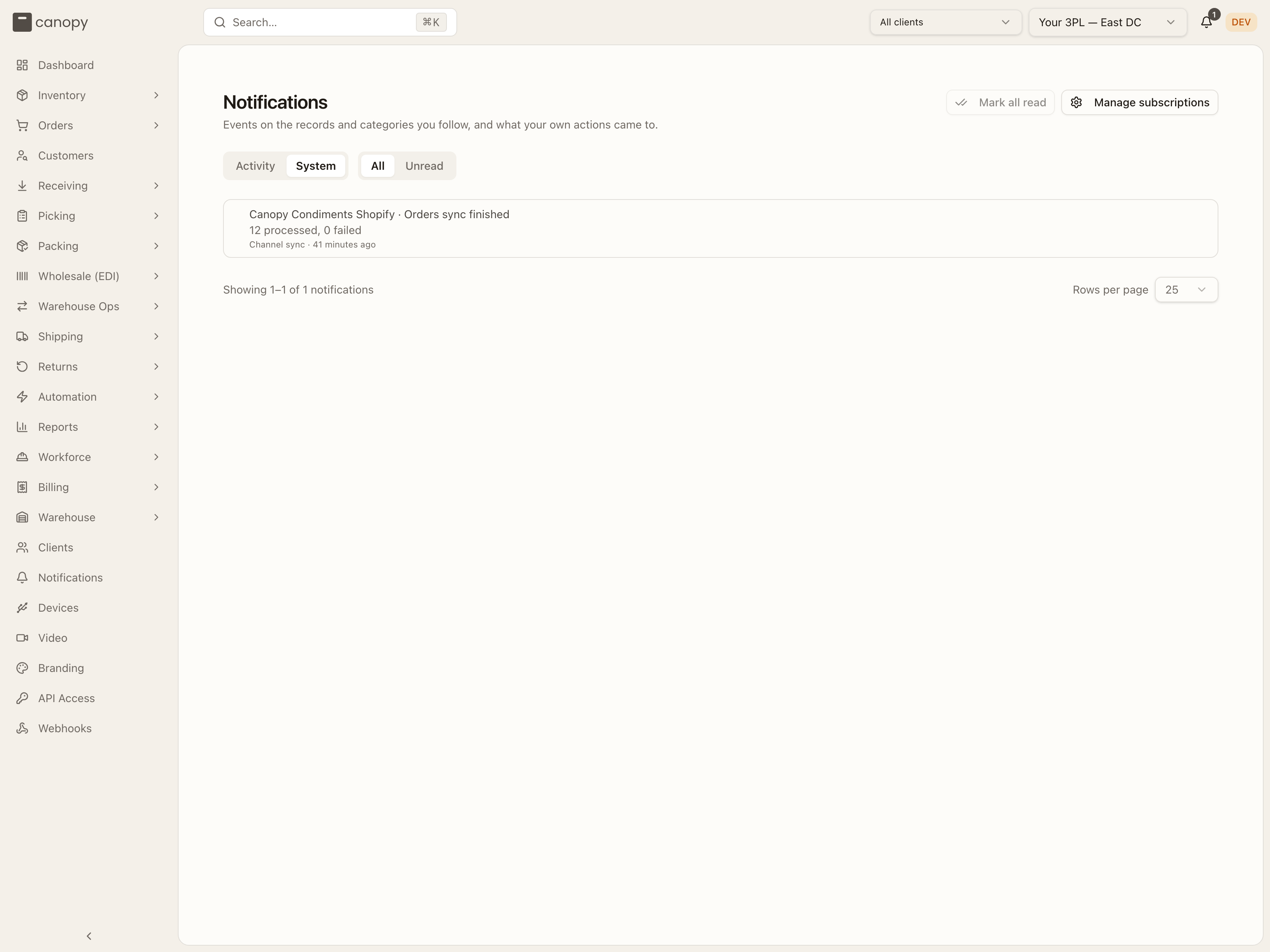Click the Clients people icon
Screen dimensions: 1270x952
click(x=22, y=547)
